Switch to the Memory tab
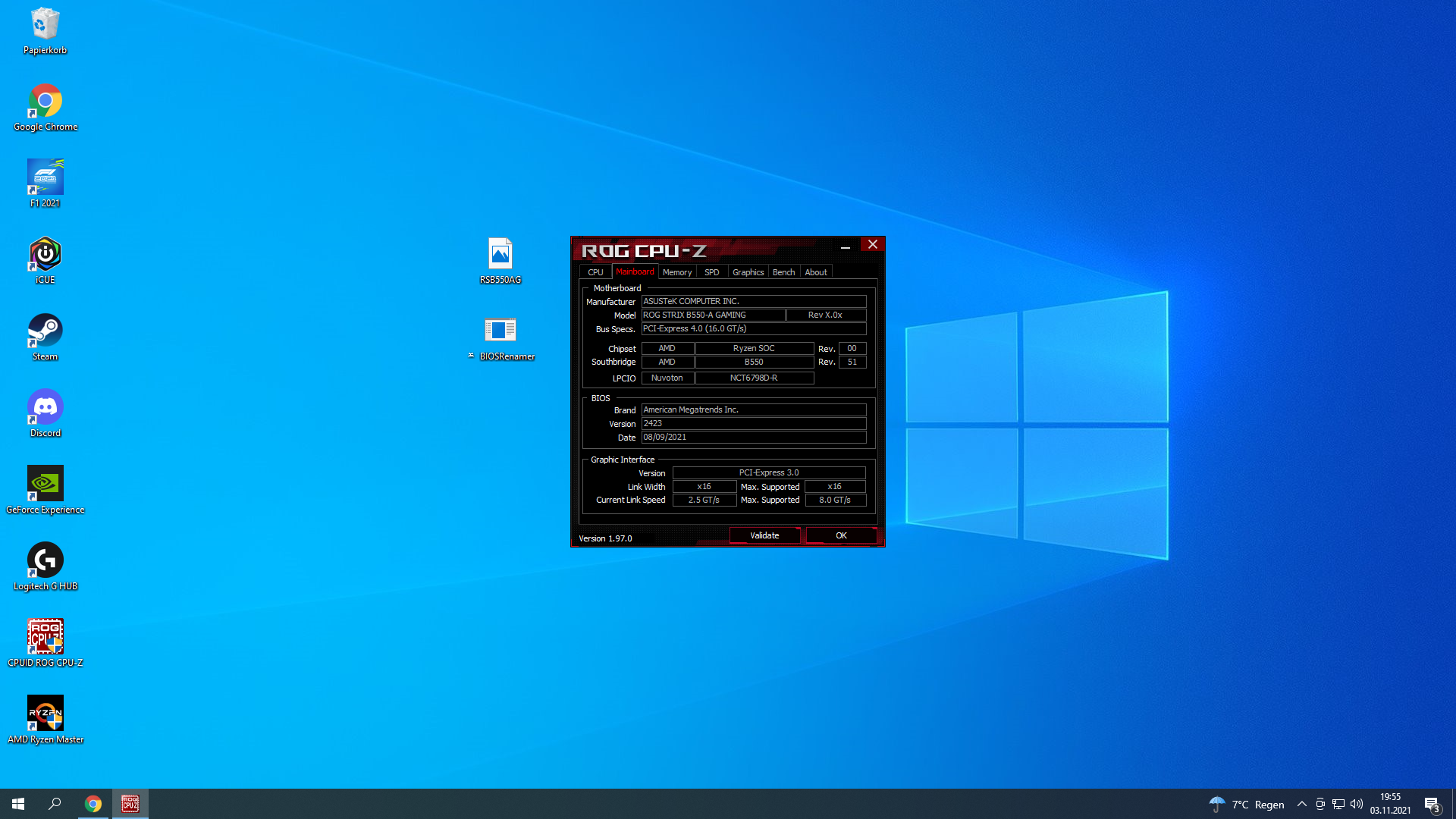1456x819 pixels. [x=676, y=272]
